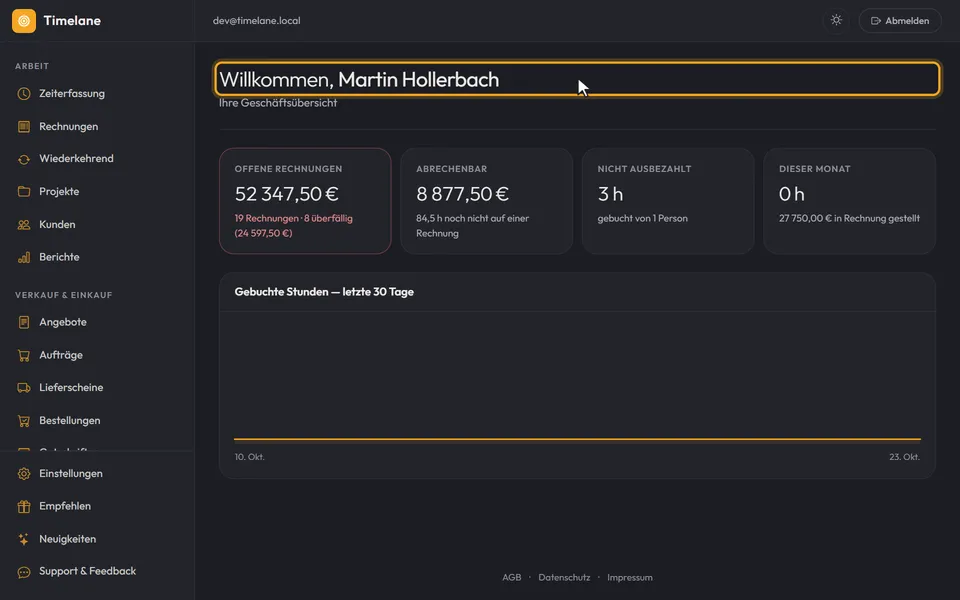This screenshot has width=960, height=600.
Task: Click the invoice icon beside Rechnungen
Action: click(x=24, y=127)
